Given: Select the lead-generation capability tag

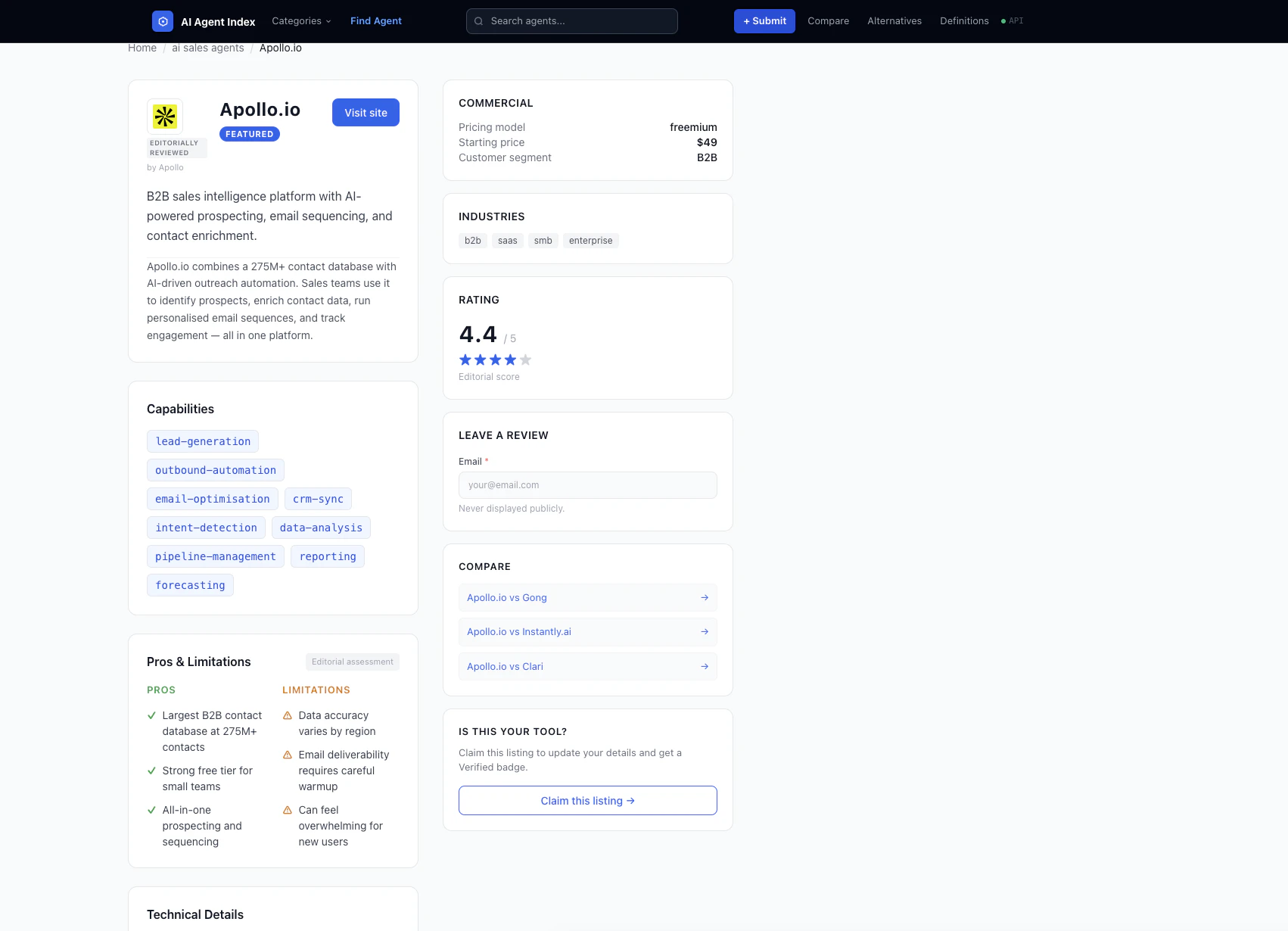Looking at the screenshot, I should 203,442.
